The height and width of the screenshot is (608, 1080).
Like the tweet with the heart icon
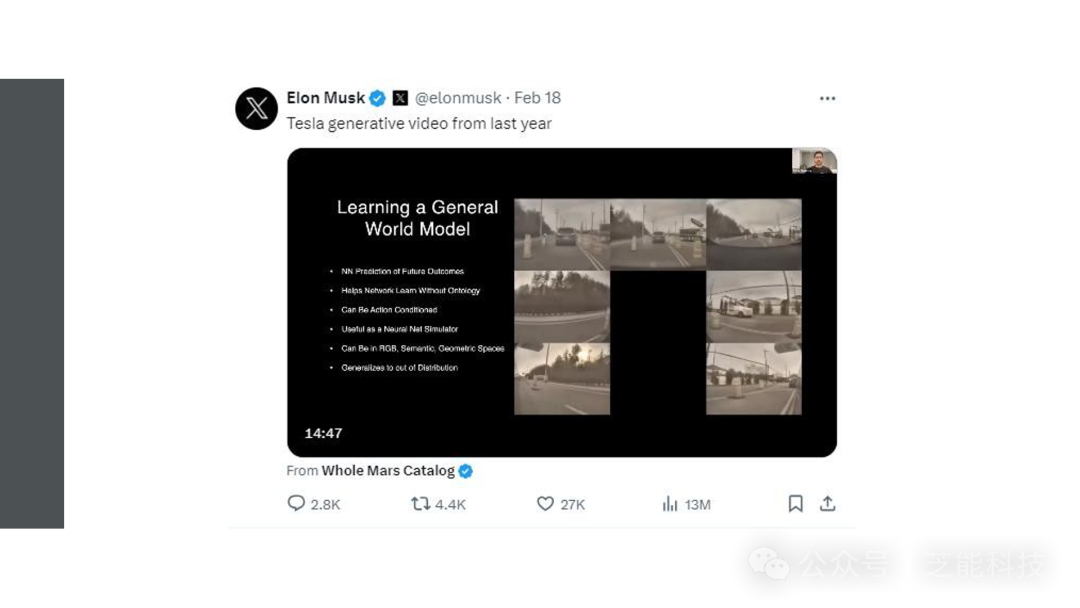[x=545, y=503]
